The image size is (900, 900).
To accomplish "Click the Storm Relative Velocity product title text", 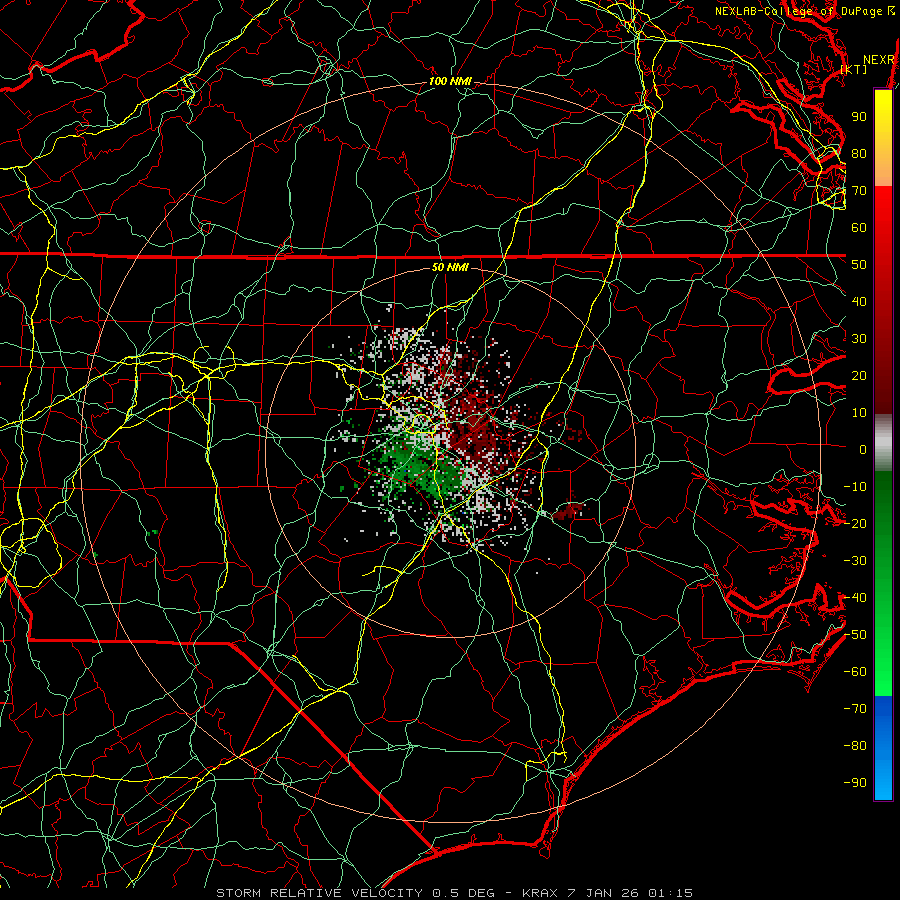I will click(x=318, y=893).
